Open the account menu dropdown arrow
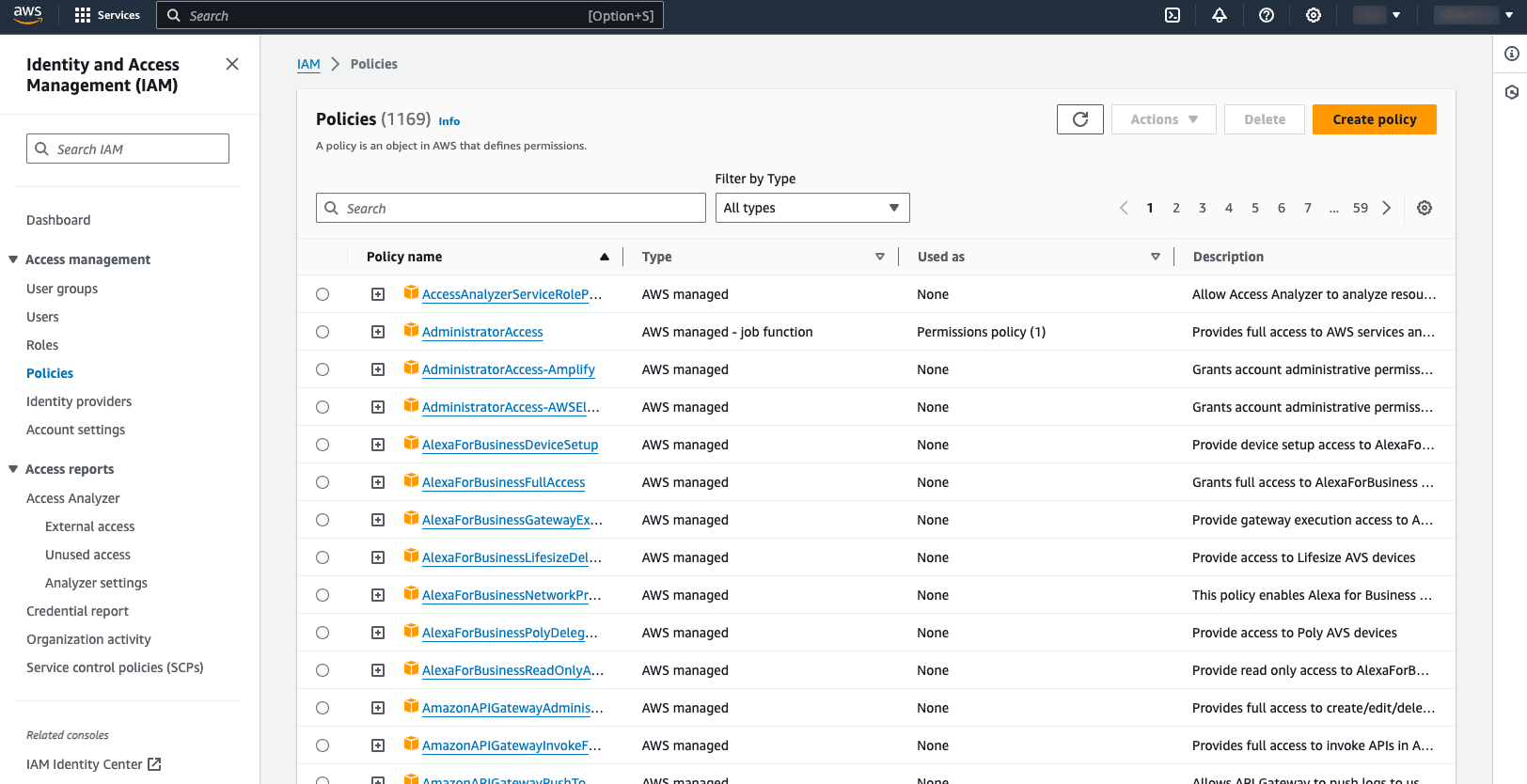The image size is (1527, 784). click(1509, 15)
